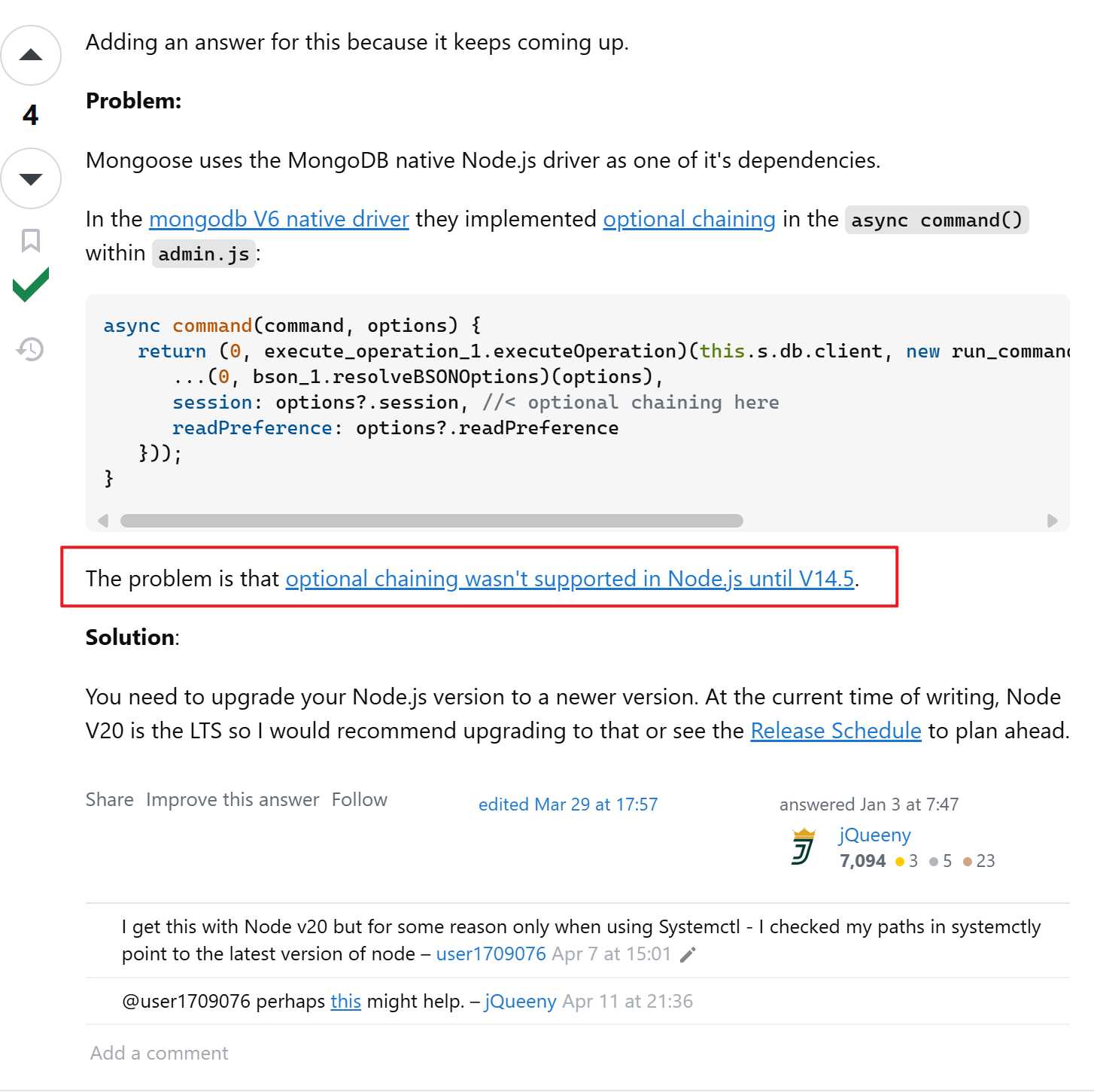Viewport: 1094px width, 1092px height.
Task: Open the 'this' link in jQueeny's comment
Action: [x=345, y=1002]
